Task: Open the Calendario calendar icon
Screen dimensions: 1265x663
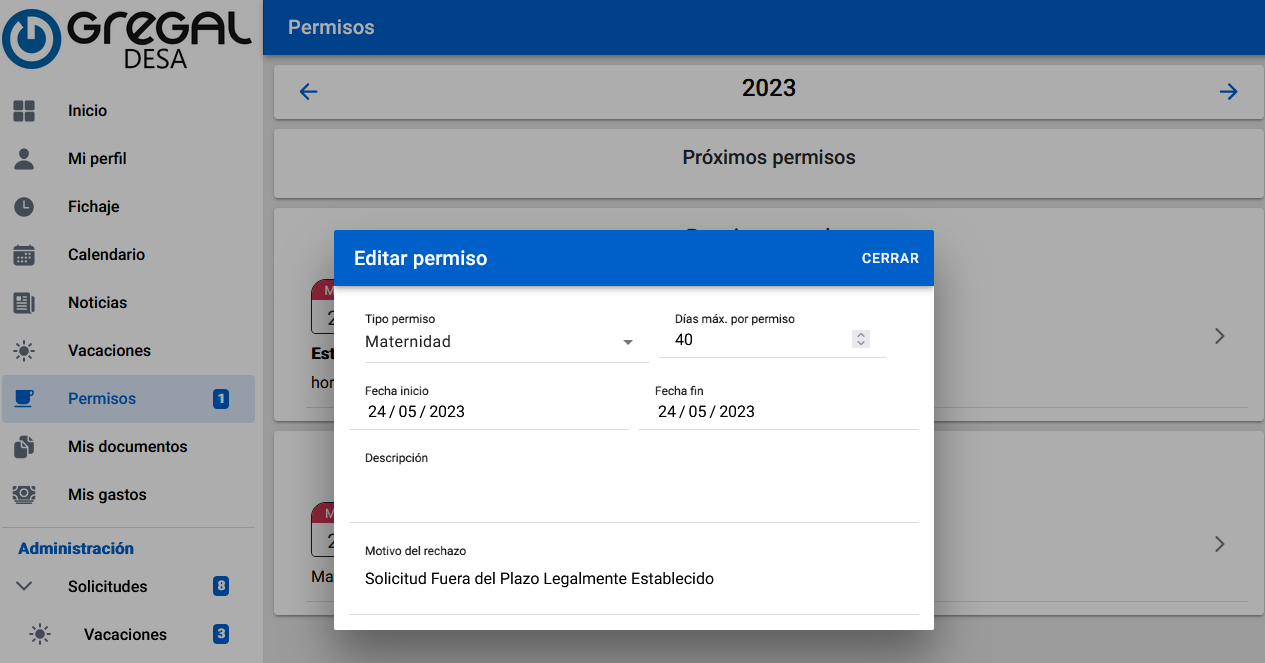Action: click(x=24, y=255)
